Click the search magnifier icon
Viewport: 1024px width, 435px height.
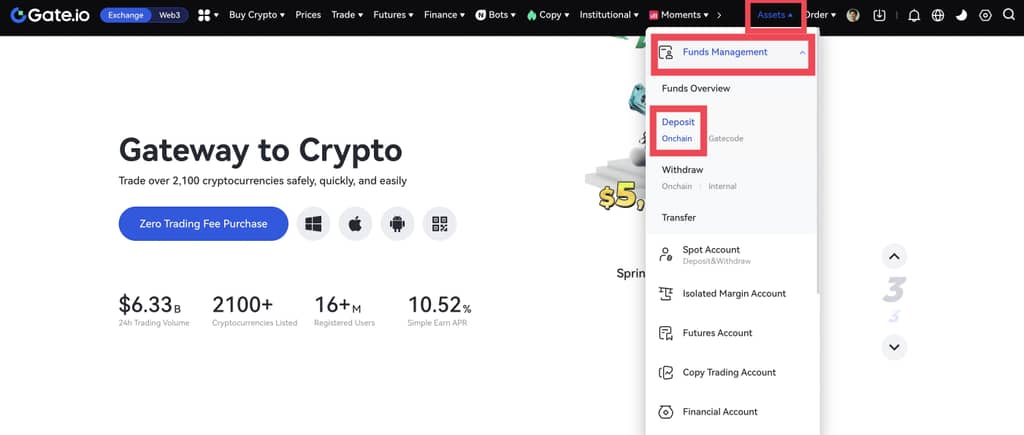coord(1008,15)
